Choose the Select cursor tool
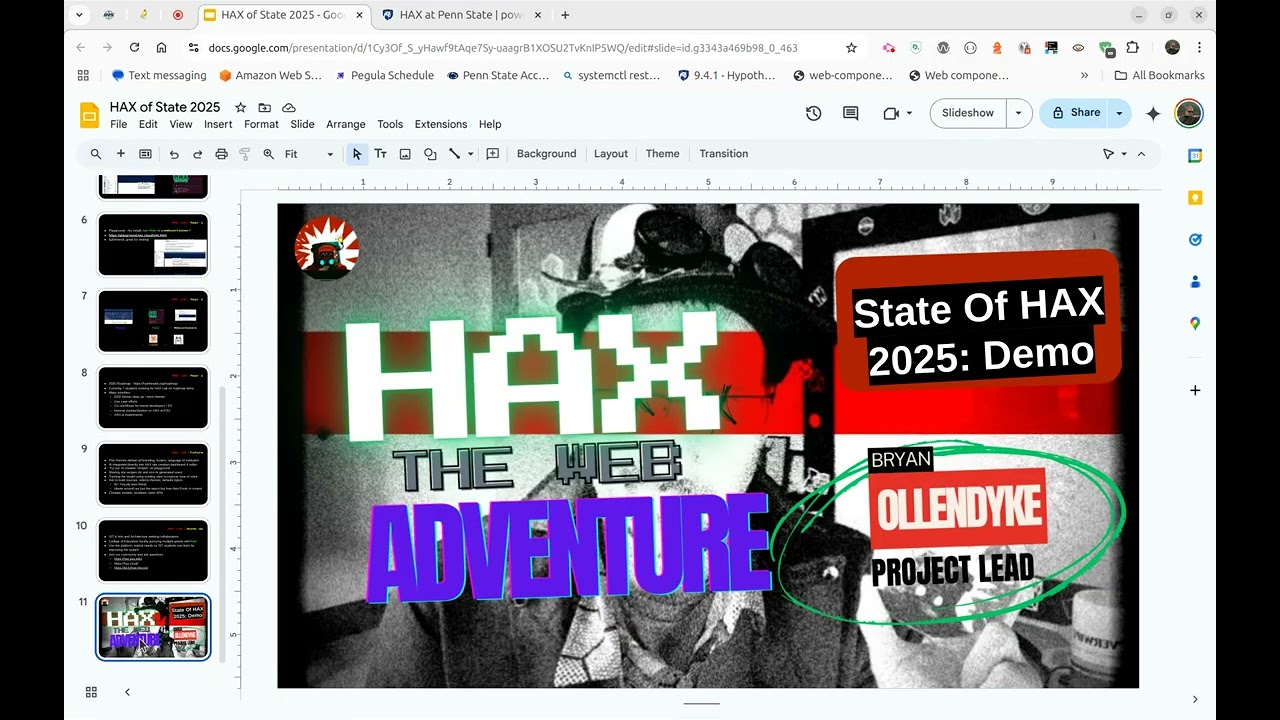 [357, 154]
